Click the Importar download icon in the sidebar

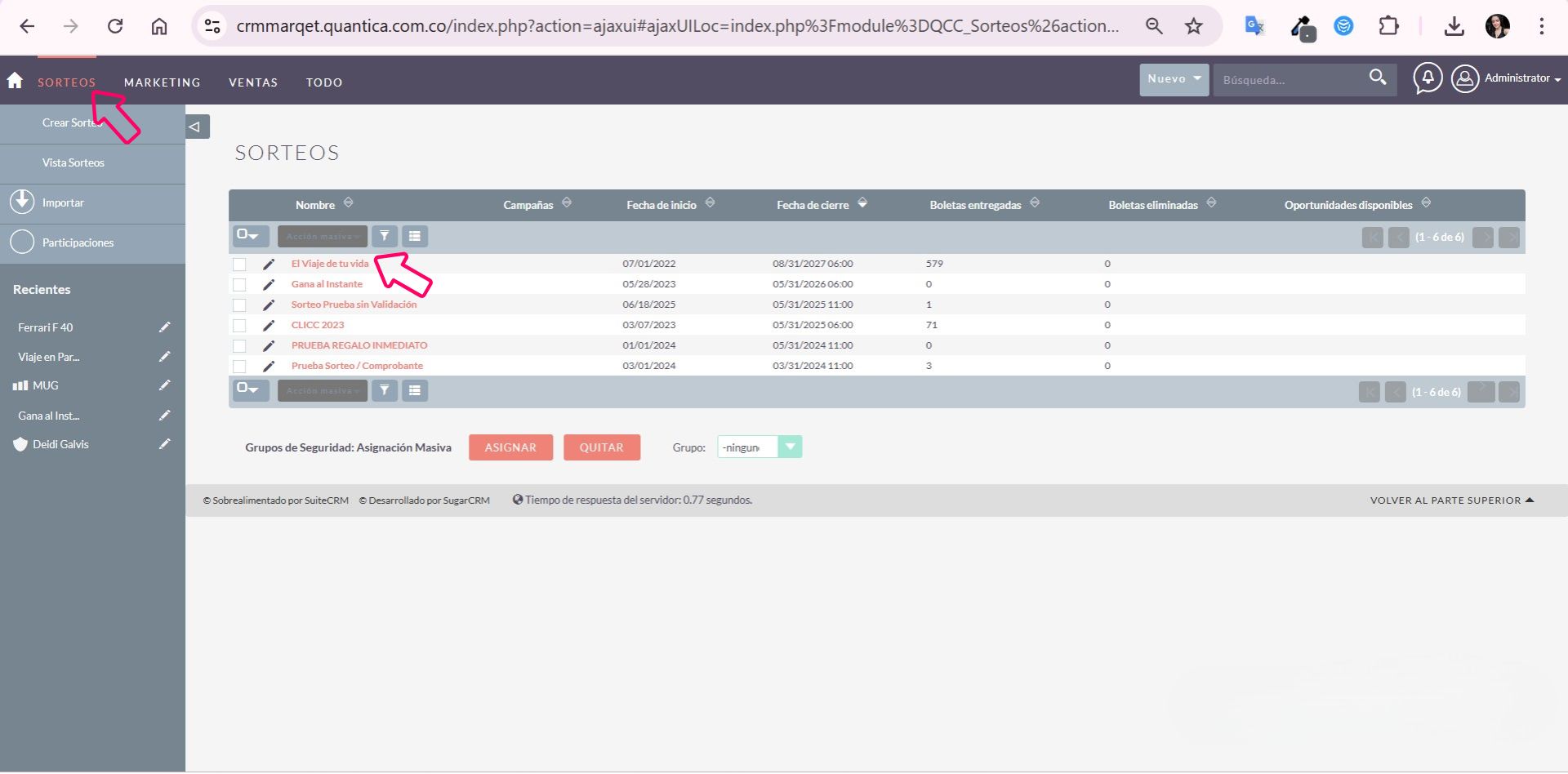[x=22, y=202]
